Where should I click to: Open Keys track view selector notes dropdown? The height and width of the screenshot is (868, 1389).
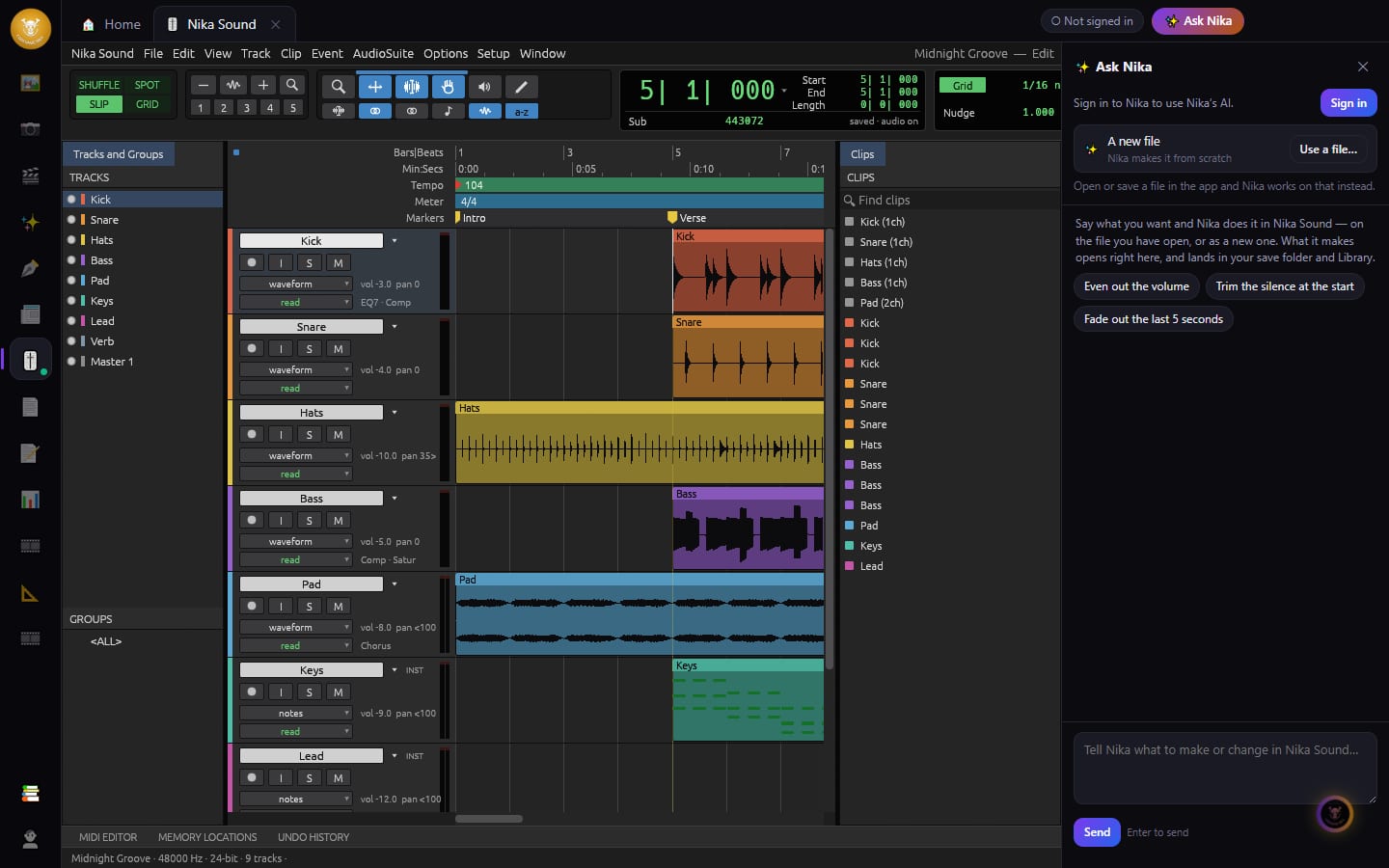295,713
